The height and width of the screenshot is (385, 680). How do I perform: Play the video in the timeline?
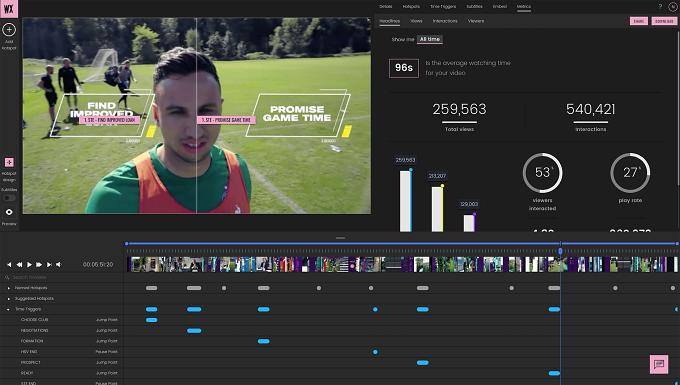click(29, 264)
